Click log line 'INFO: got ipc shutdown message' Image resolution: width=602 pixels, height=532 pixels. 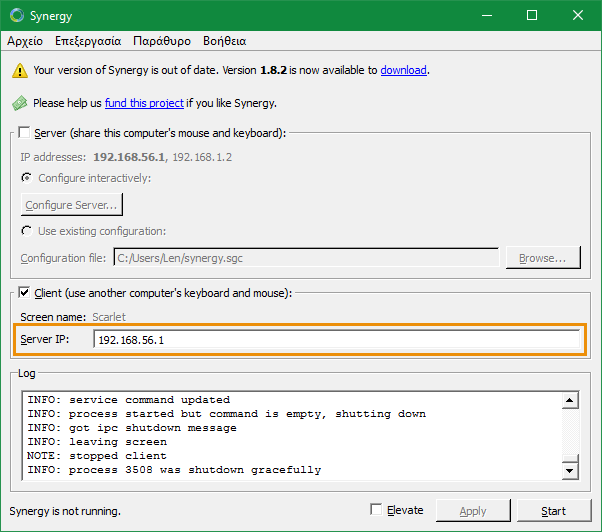tap(132, 428)
